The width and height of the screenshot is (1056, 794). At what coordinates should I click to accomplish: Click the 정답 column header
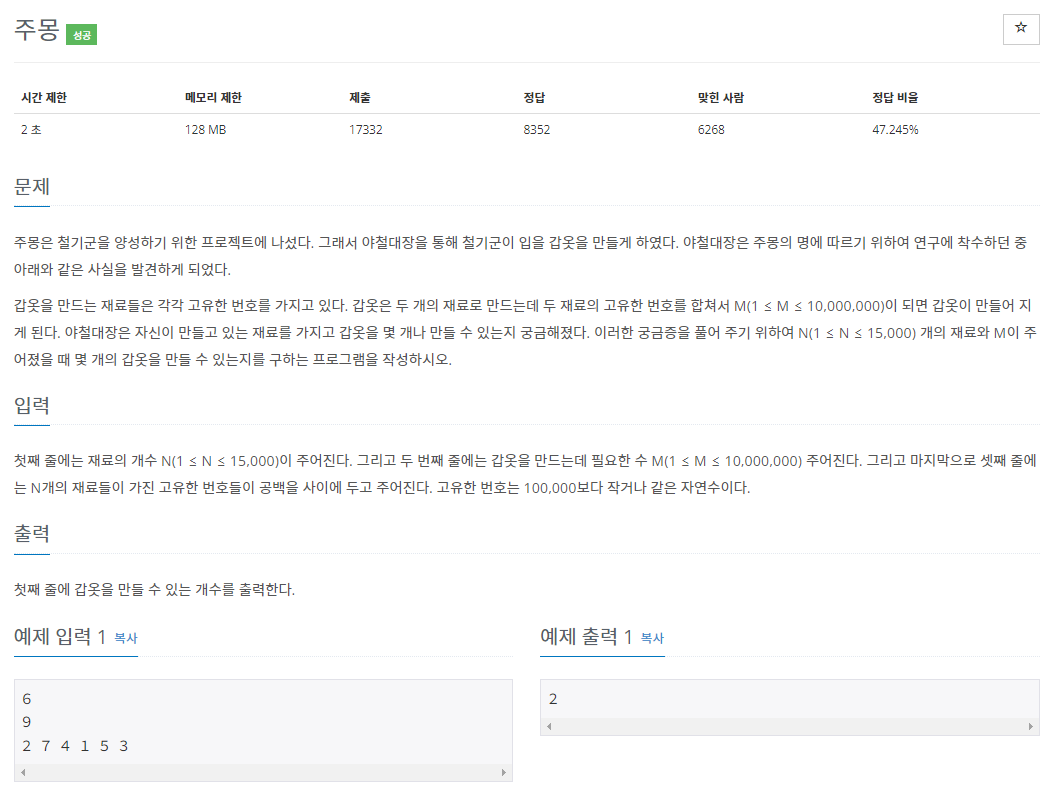pos(534,98)
